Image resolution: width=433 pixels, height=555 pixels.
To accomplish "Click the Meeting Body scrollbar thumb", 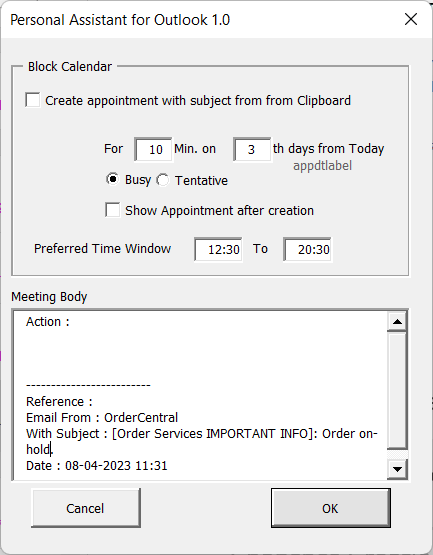I will (397, 391).
